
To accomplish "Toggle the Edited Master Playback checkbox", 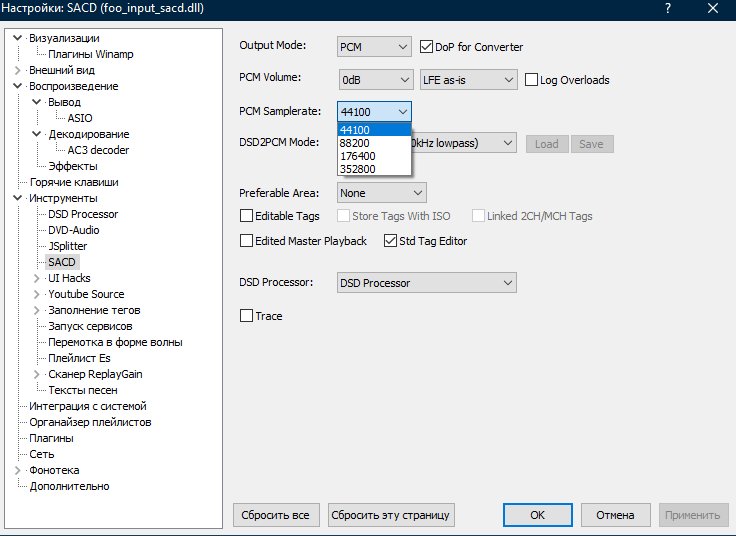I will pos(247,241).
